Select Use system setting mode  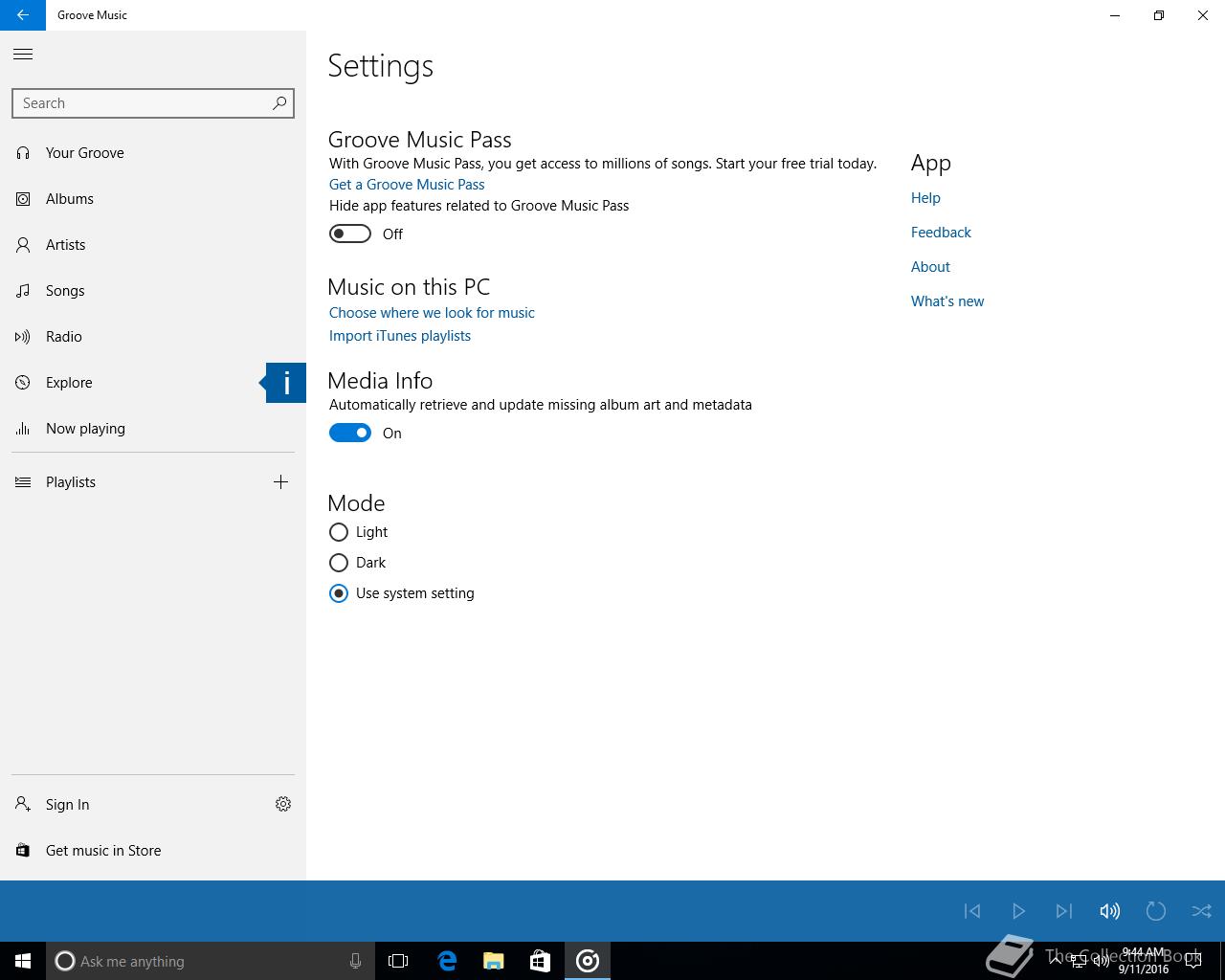pyautogui.click(x=339, y=593)
